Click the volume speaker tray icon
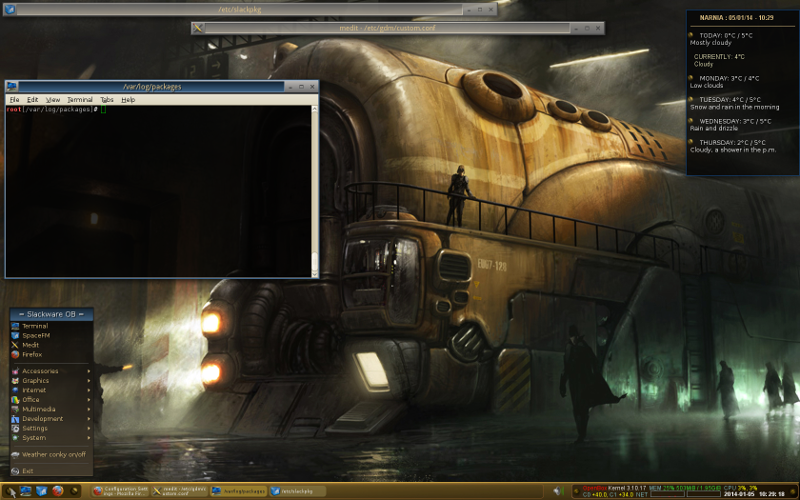800x500 pixels. coord(557,491)
